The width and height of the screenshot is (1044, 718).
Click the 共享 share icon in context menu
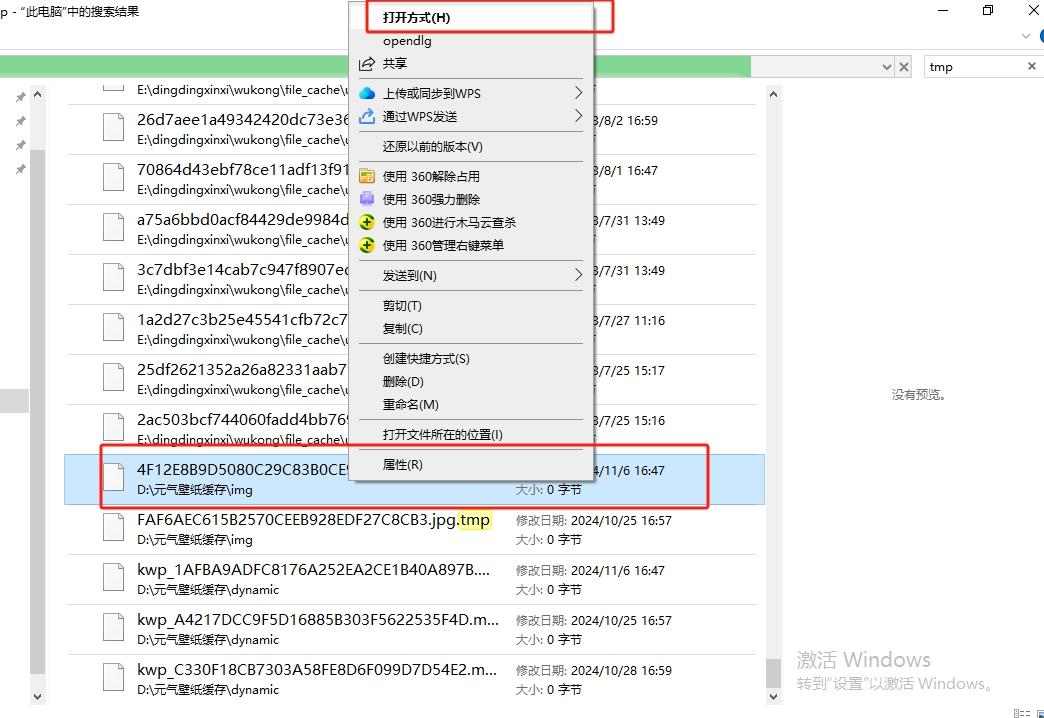click(x=366, y=62)
